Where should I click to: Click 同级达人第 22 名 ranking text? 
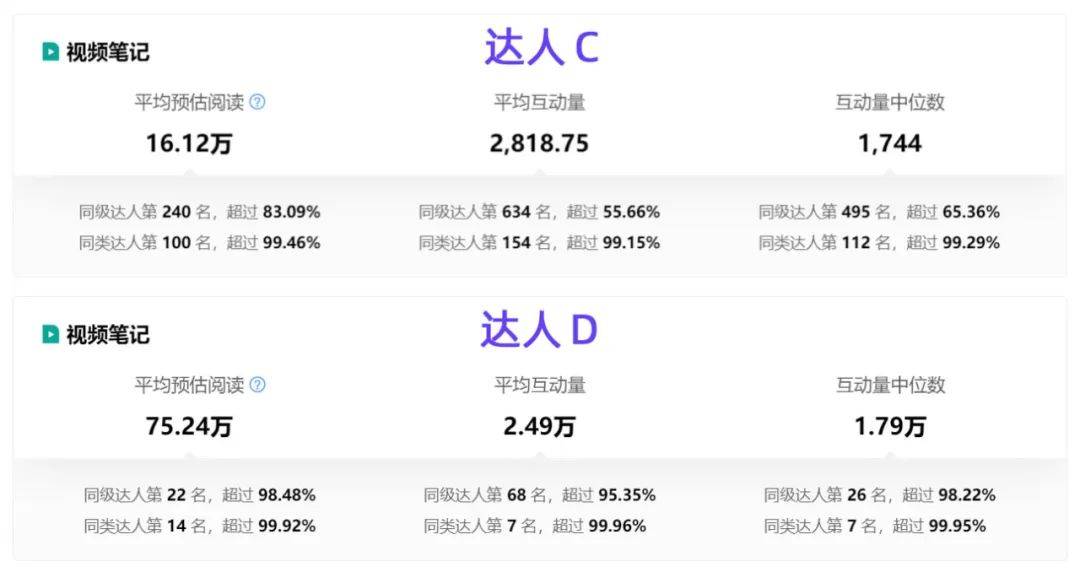pos(145,495)
